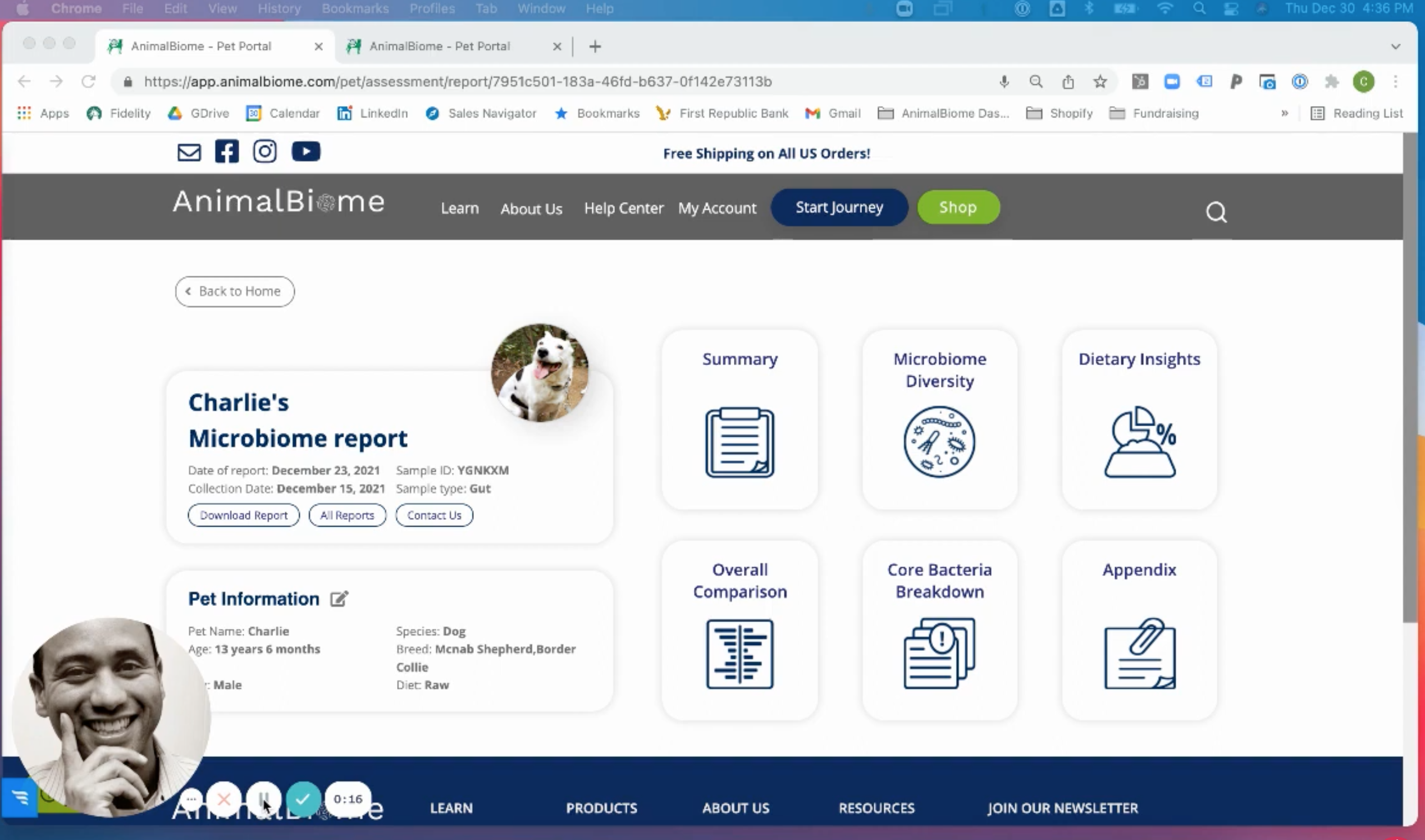Click the Chrome share page icon
The height and width of the screenshot is (840, 1425).
click(1068, 81)
